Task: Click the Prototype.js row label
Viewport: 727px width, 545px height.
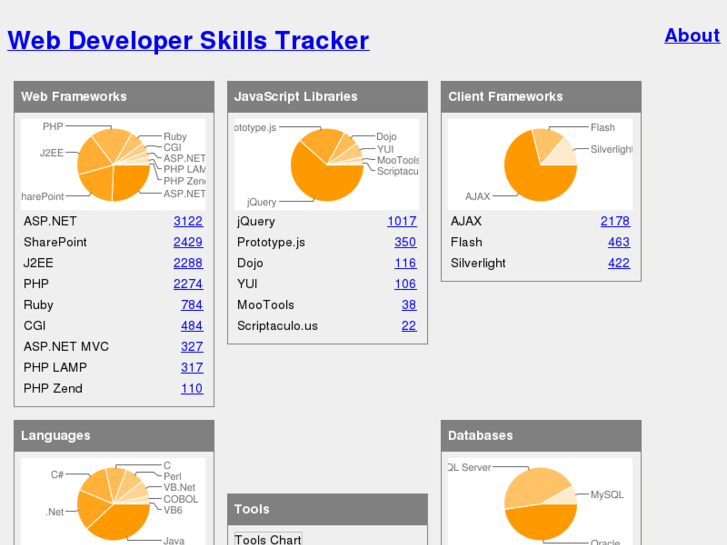Action: (271, 242)
